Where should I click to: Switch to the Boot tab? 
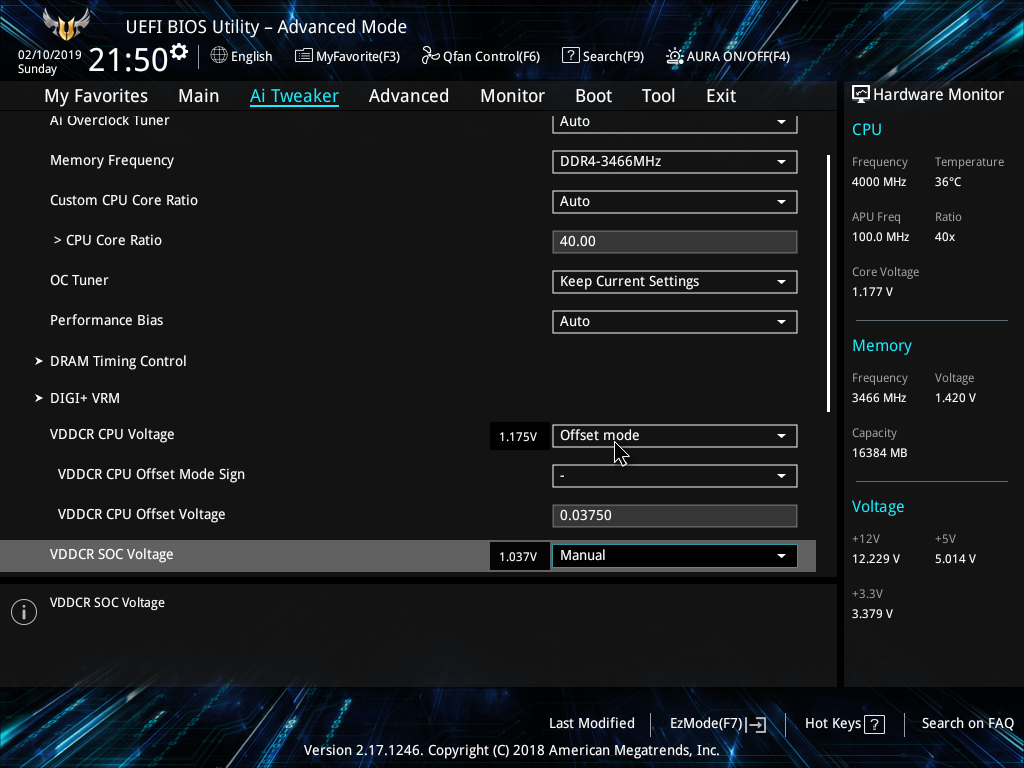tap(593, 96)
